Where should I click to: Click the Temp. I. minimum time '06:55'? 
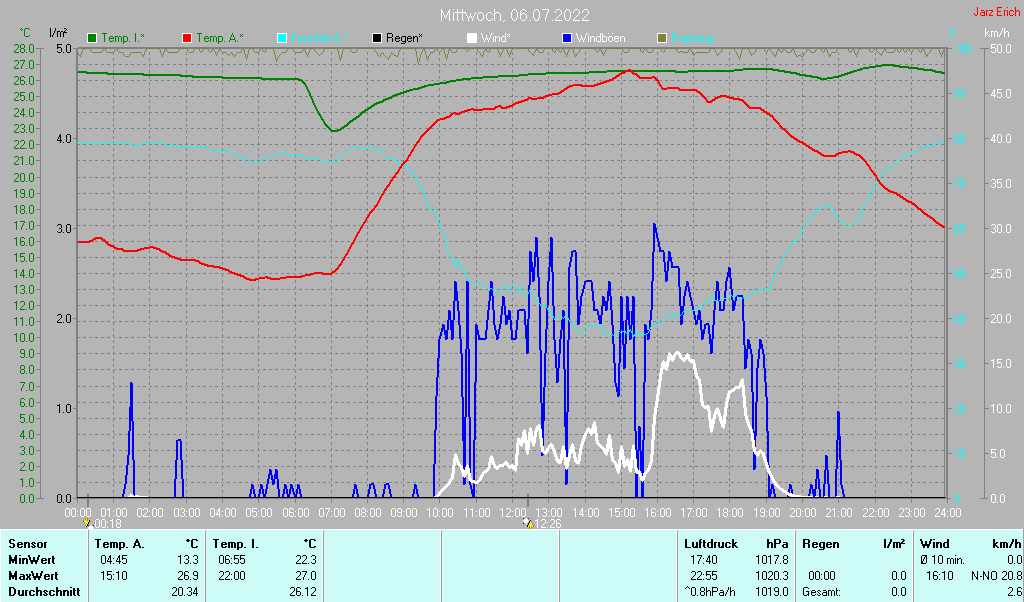(231, 560)
